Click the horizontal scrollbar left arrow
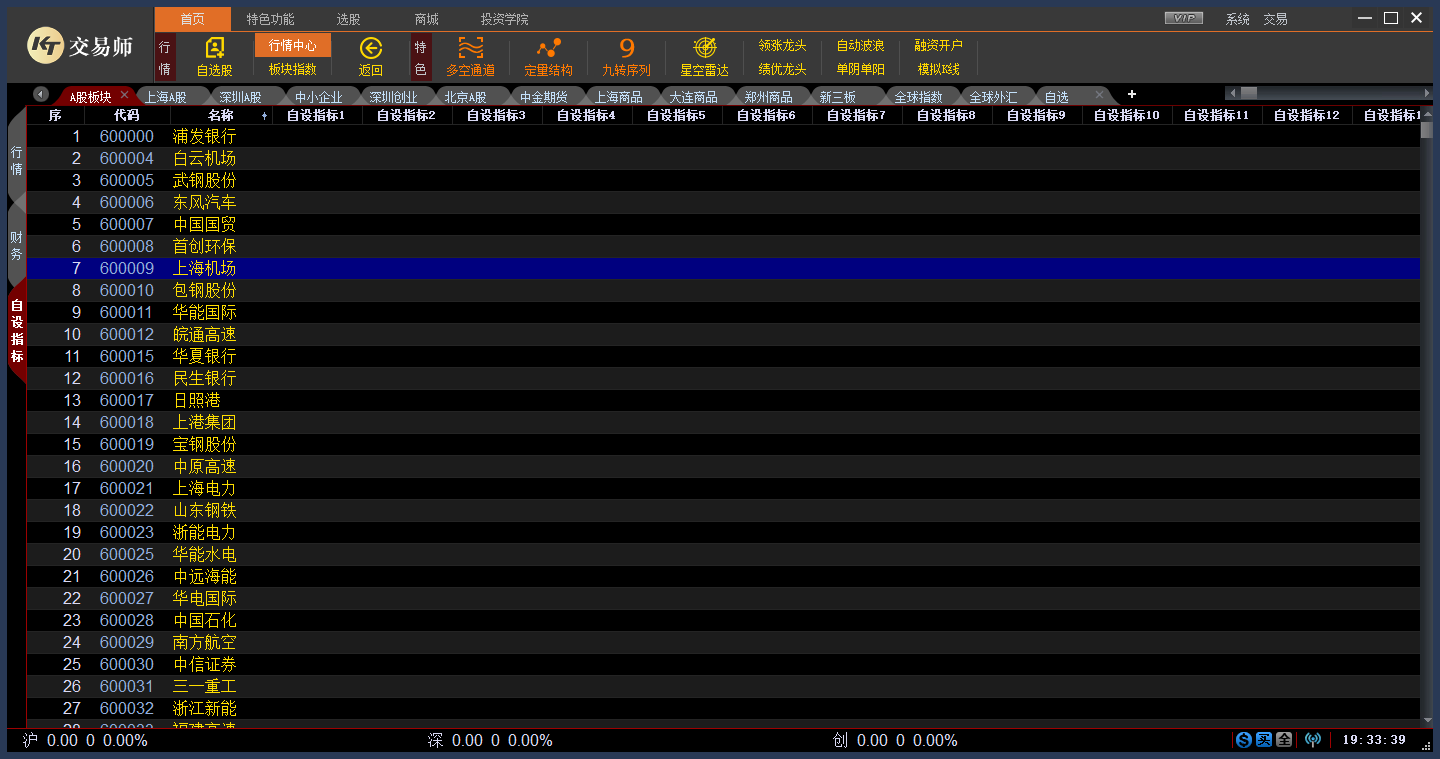 coord(1233,93)
